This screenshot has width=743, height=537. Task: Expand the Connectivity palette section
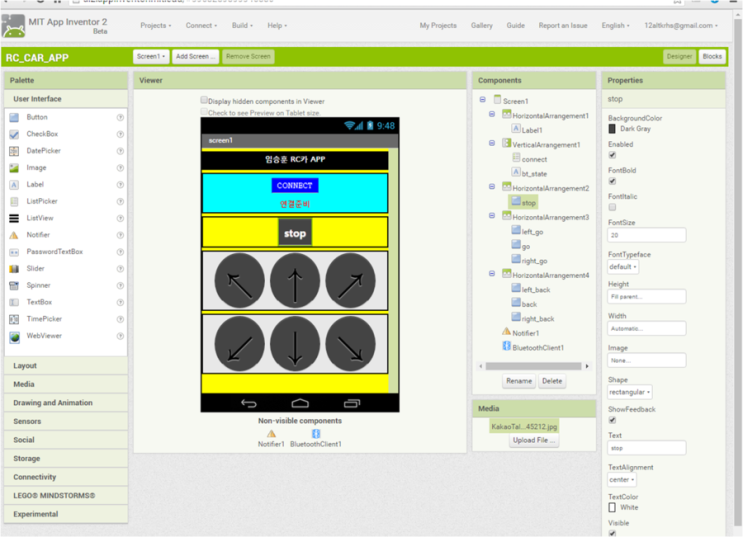[x=66, y=477]
